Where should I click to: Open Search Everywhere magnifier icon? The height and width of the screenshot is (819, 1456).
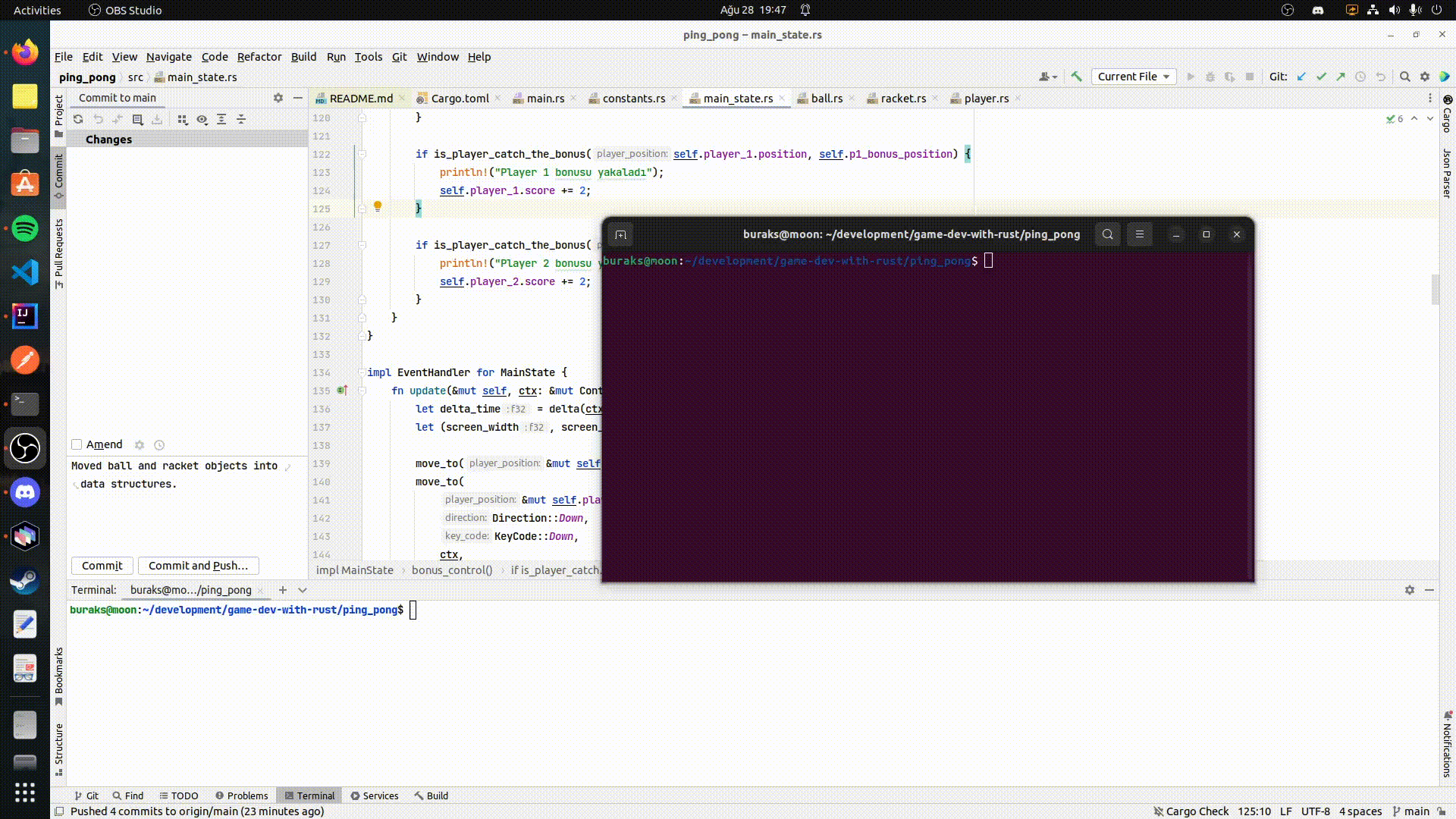[1404, 77]
